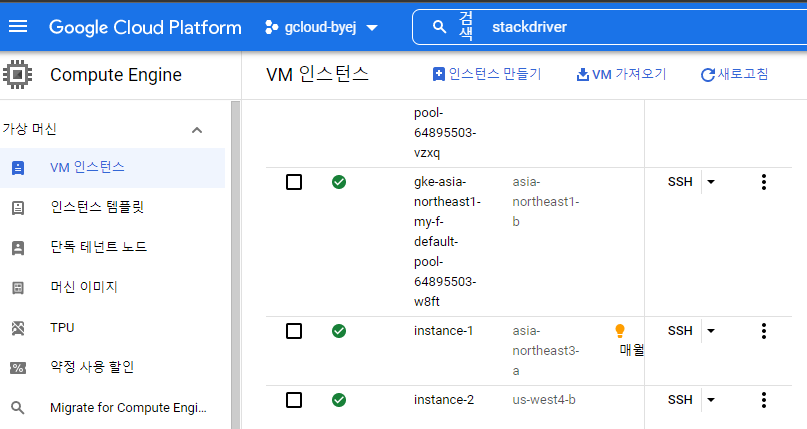Open the TPU page

click(62, 328)
